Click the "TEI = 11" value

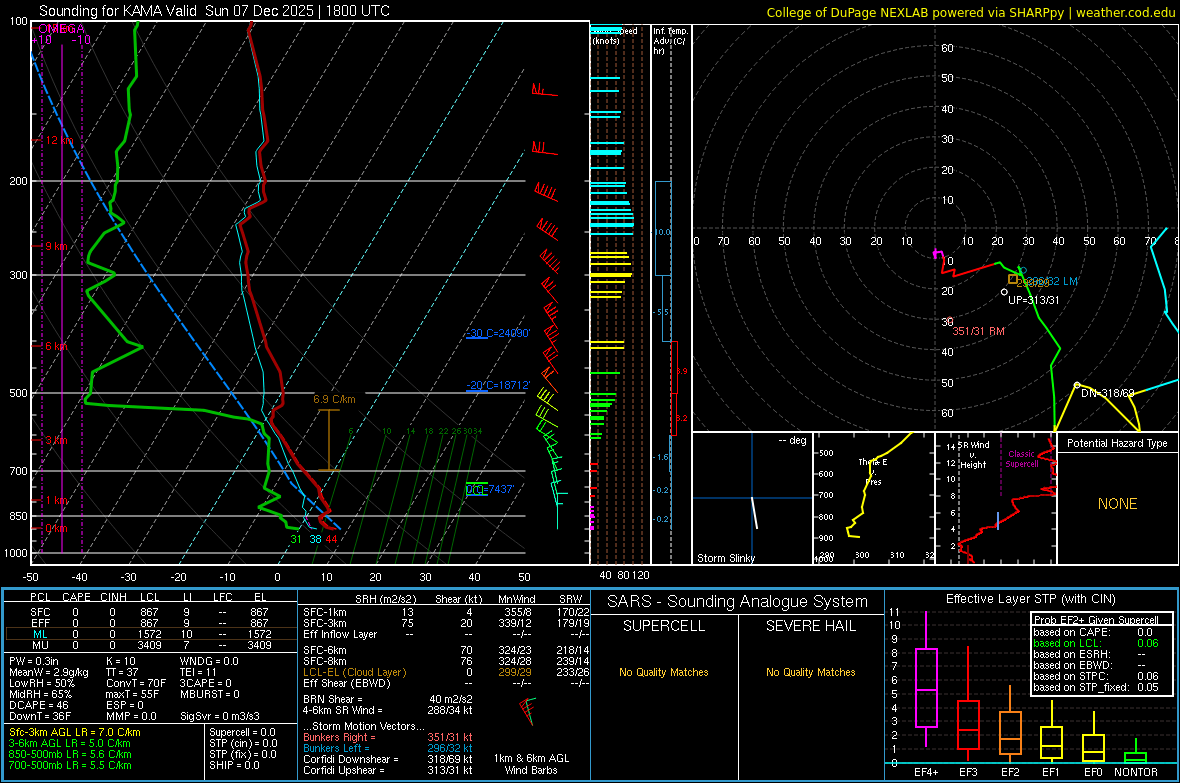pos(198,672)
